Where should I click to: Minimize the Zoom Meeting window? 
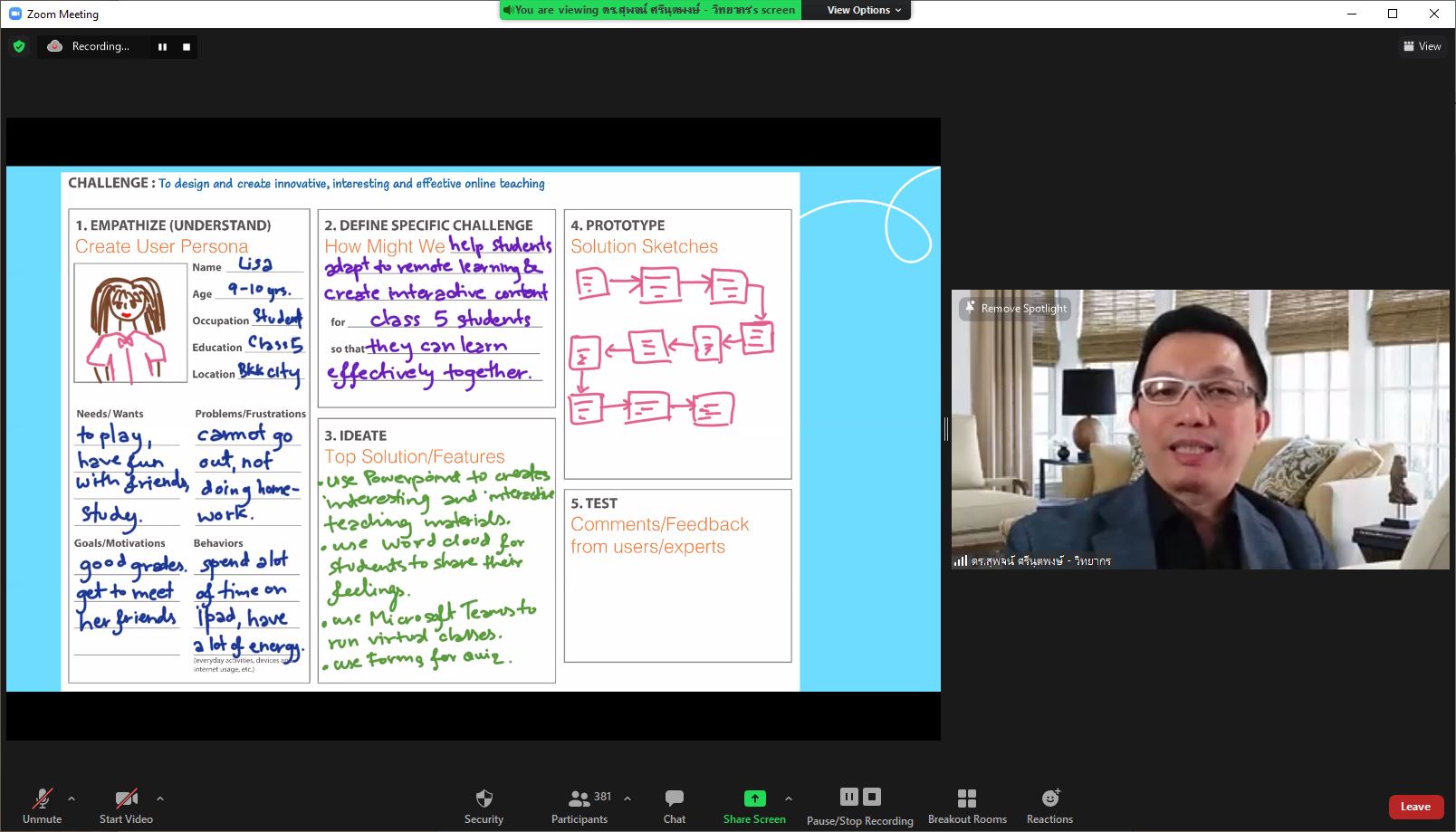(1352, 14)
